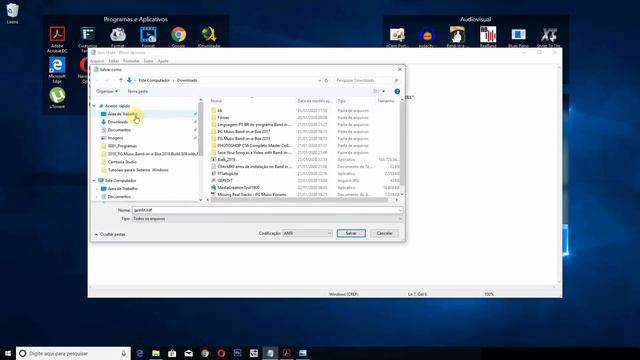Open the Codificação ANSI dropdown
This screenshot has height=360, width=640.
307,233
